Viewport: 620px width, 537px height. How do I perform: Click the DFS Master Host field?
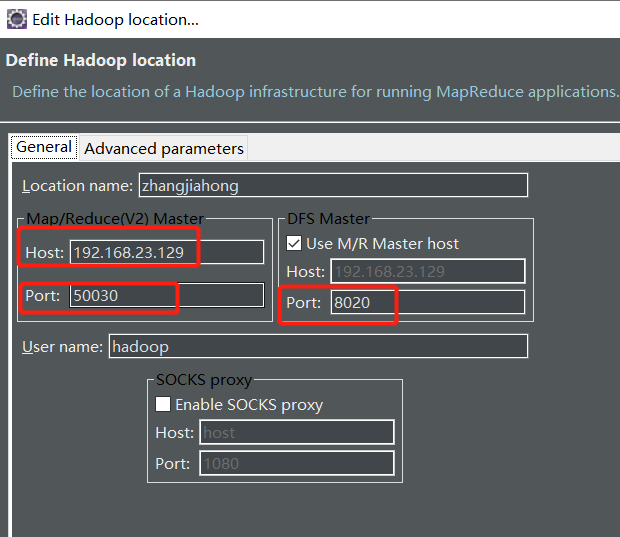pyautogui.click(x=428, y=271)
